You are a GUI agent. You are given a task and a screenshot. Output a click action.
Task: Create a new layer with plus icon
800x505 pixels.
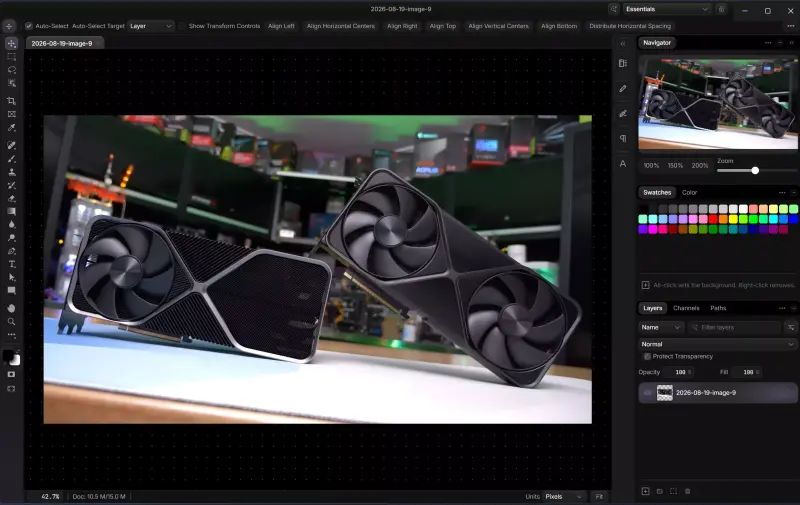(x=645, y=491)
